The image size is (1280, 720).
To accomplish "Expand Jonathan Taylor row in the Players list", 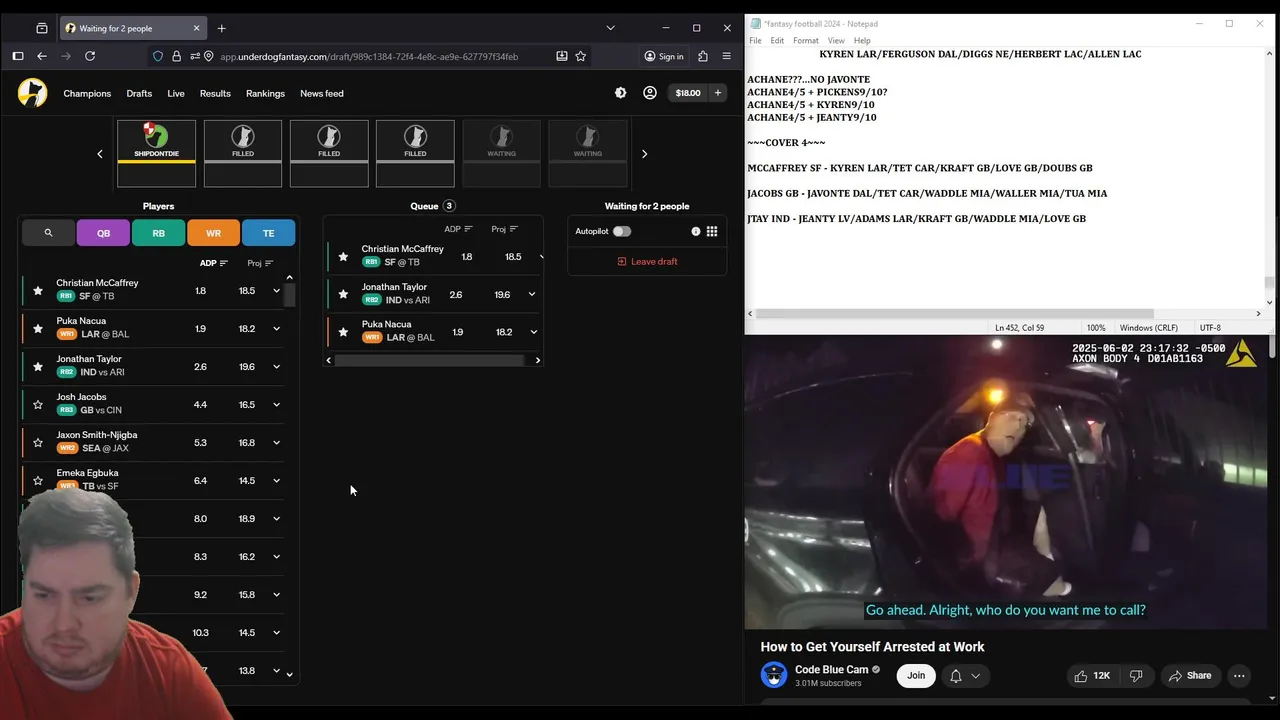I will pyautogui.click(x=276, y=367).
